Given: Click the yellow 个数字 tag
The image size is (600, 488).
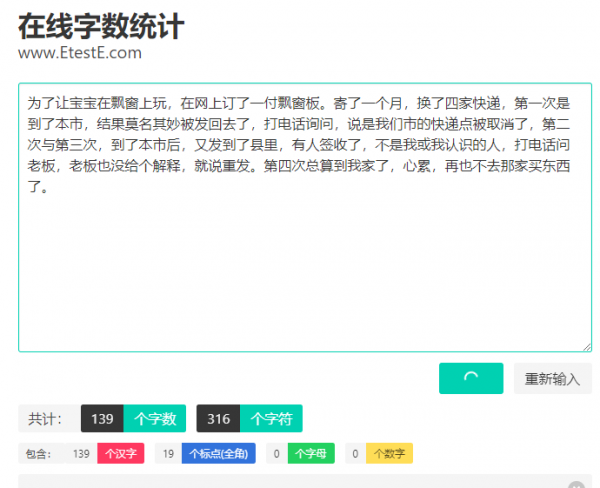Looking at the screenshot, I should point(389,454).
